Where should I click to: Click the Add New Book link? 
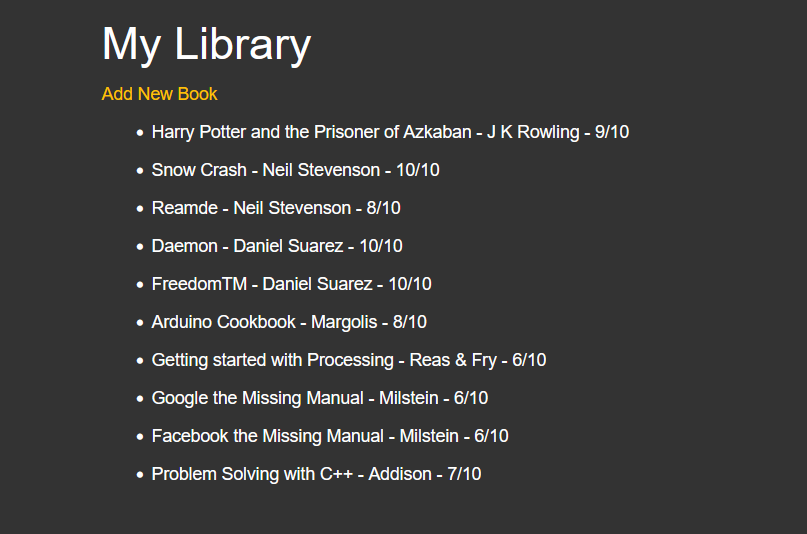coord(159,94)
